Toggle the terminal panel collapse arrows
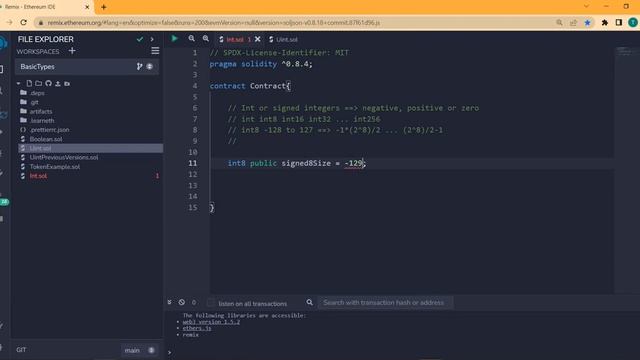Screen dimensions: 640x360 (169, 302)
